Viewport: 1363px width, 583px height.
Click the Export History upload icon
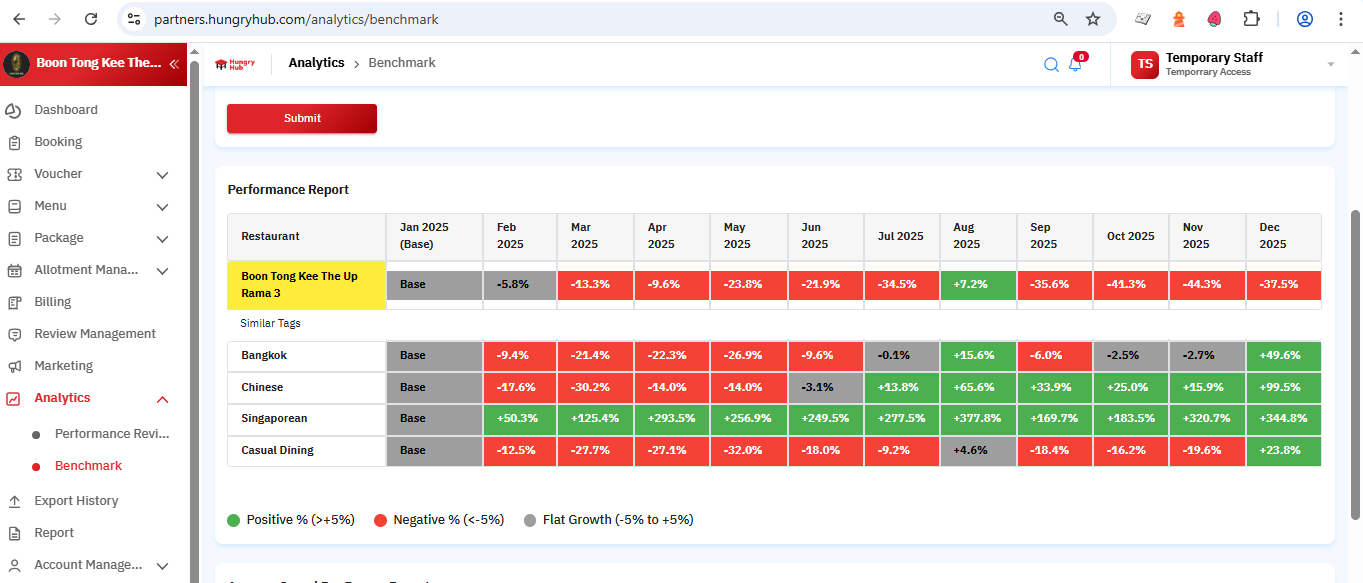pyautogui.click(x=14, y=501)
